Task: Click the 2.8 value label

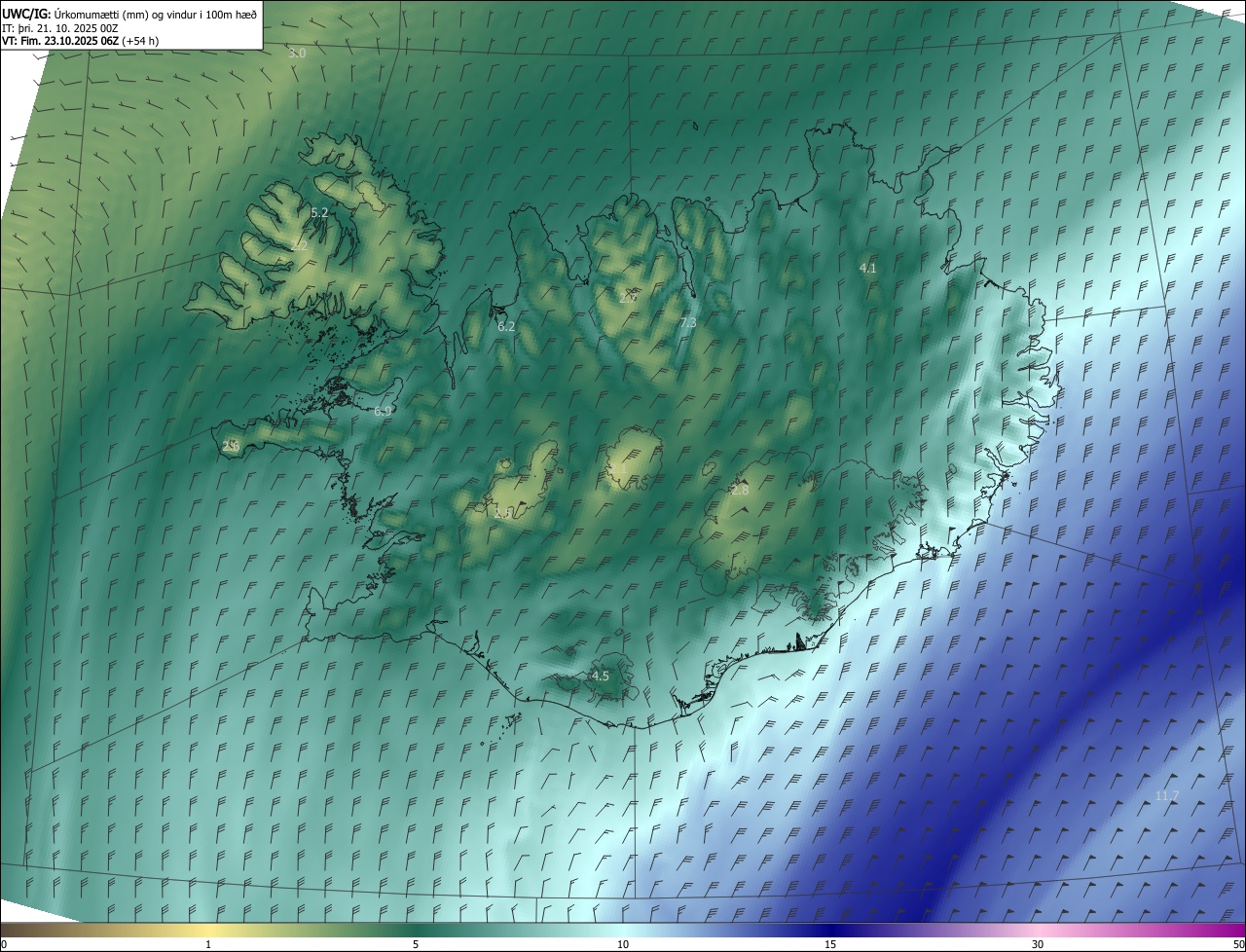Action: tap(740, 491)
